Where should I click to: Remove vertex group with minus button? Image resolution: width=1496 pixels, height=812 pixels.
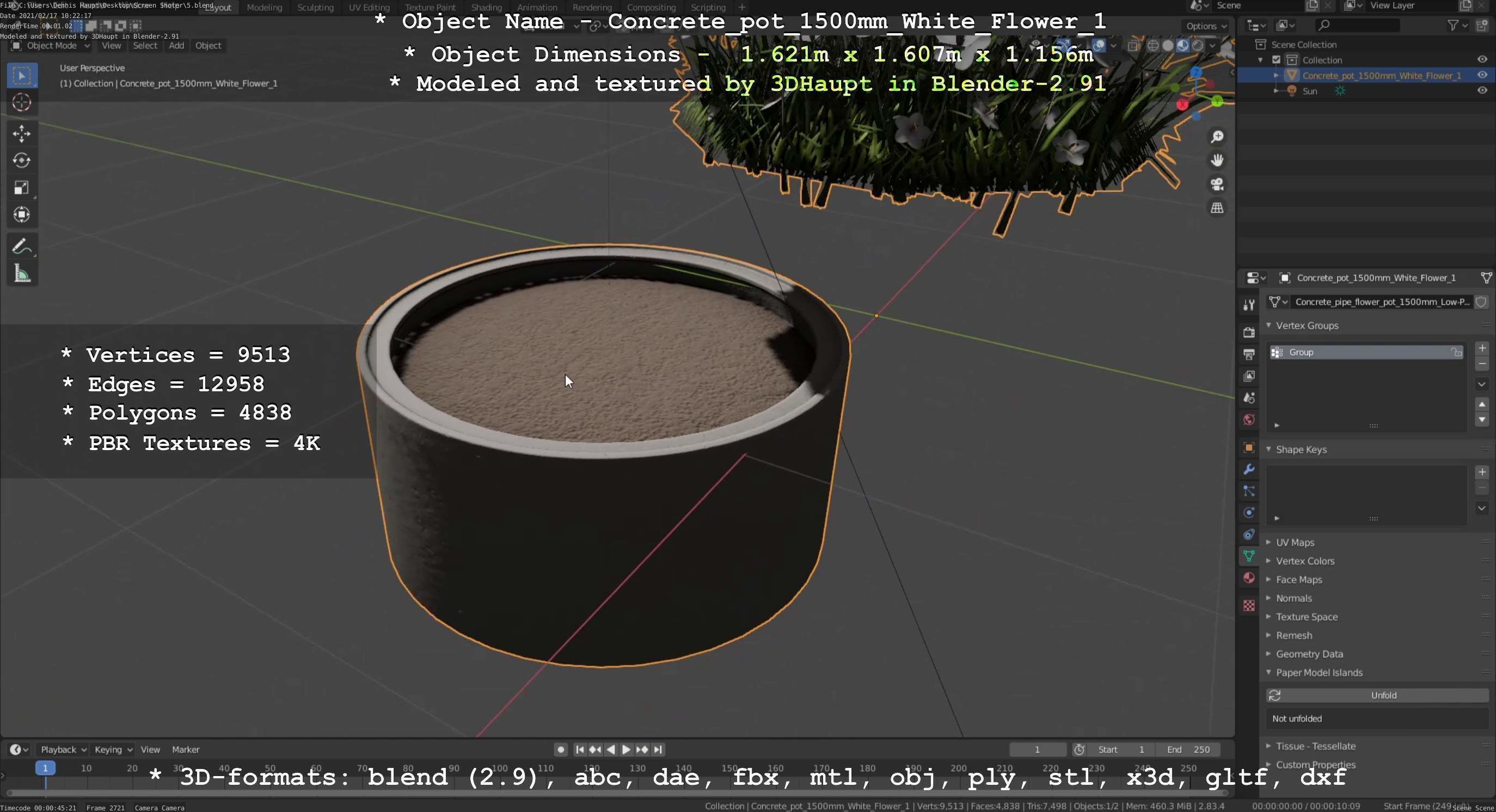(x=1481, y=364)
